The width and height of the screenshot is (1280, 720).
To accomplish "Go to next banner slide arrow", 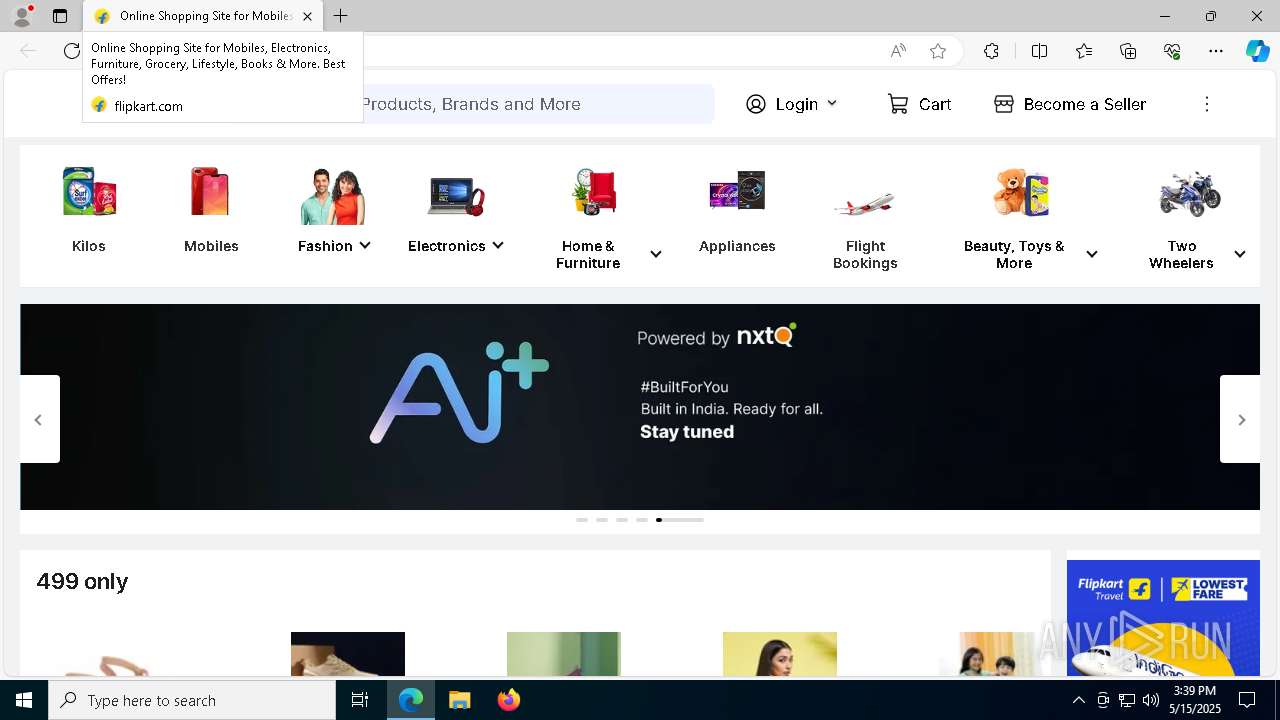I will click(1241, 419).
